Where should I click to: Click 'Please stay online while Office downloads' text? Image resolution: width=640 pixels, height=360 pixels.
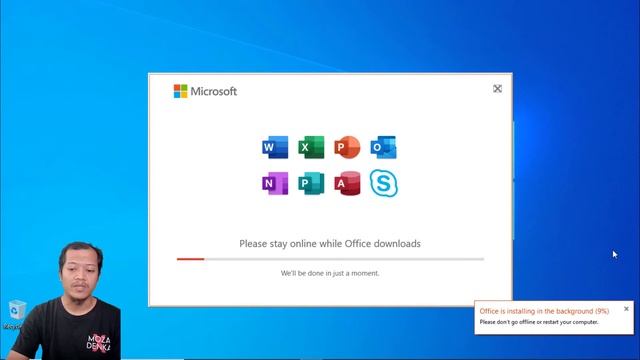tap(330, 244)
